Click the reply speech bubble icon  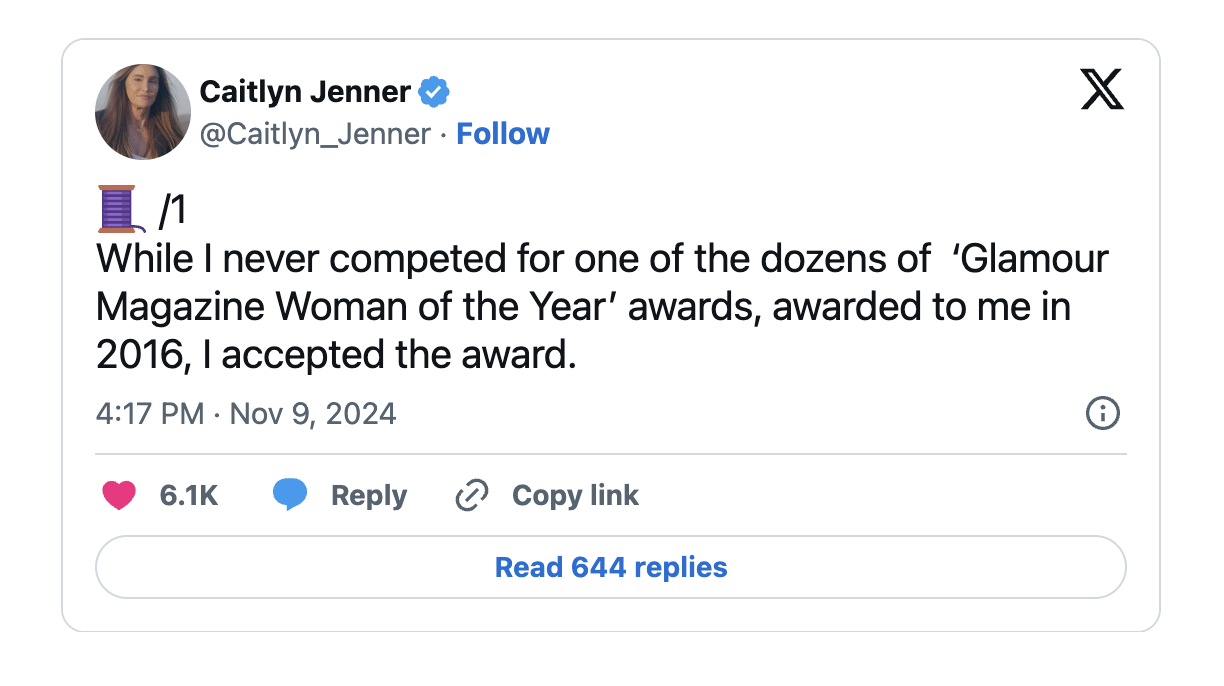(290, 495)
